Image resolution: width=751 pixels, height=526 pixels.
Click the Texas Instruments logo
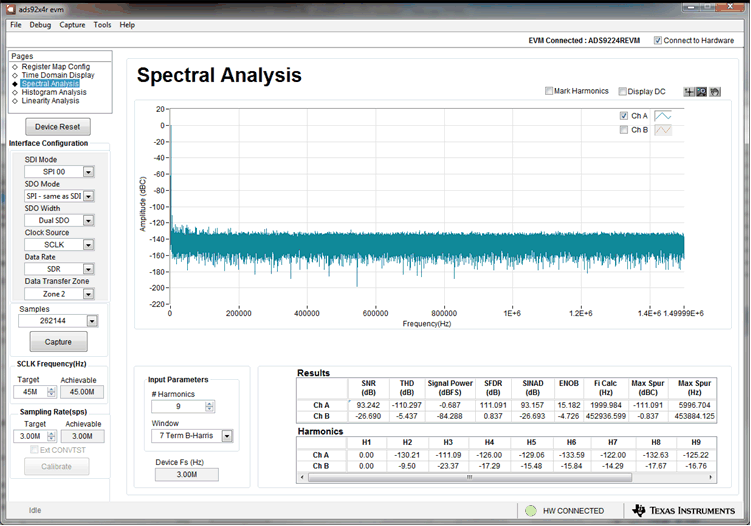coord(684,510)
